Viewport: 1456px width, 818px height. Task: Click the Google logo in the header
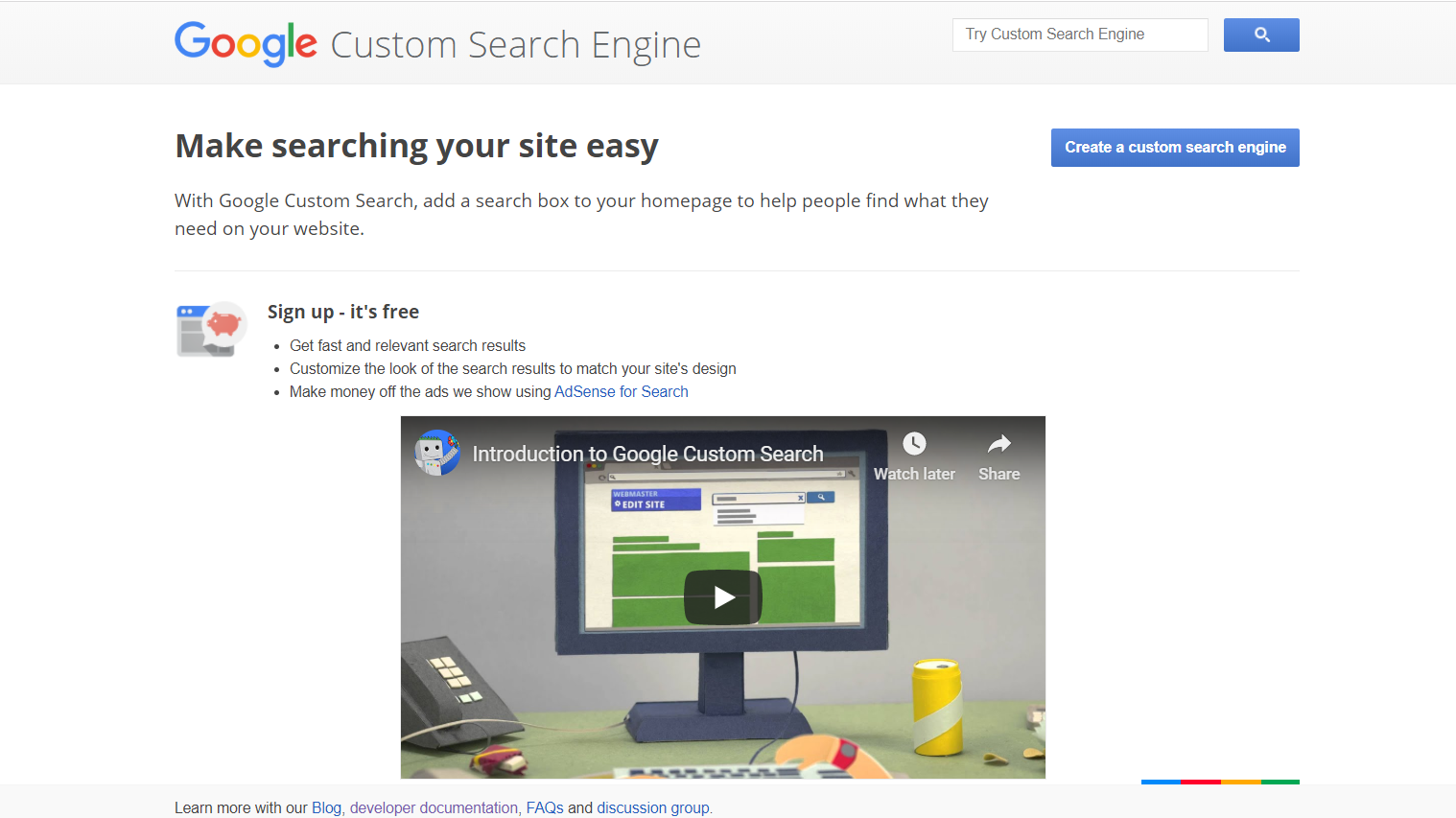point(246,44)
